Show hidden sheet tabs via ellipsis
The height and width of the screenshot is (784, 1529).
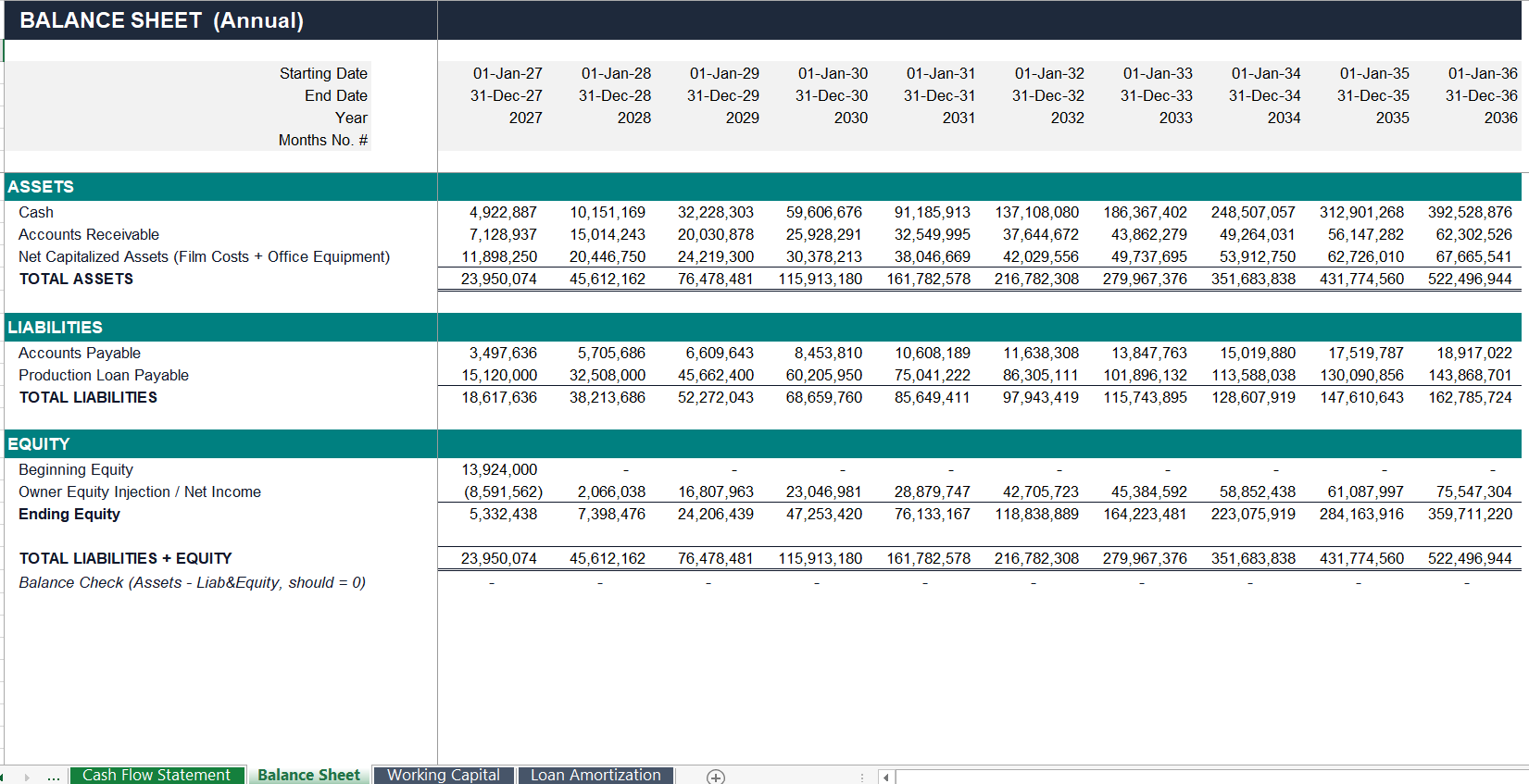pyautogui.click(x=54, y=777)
